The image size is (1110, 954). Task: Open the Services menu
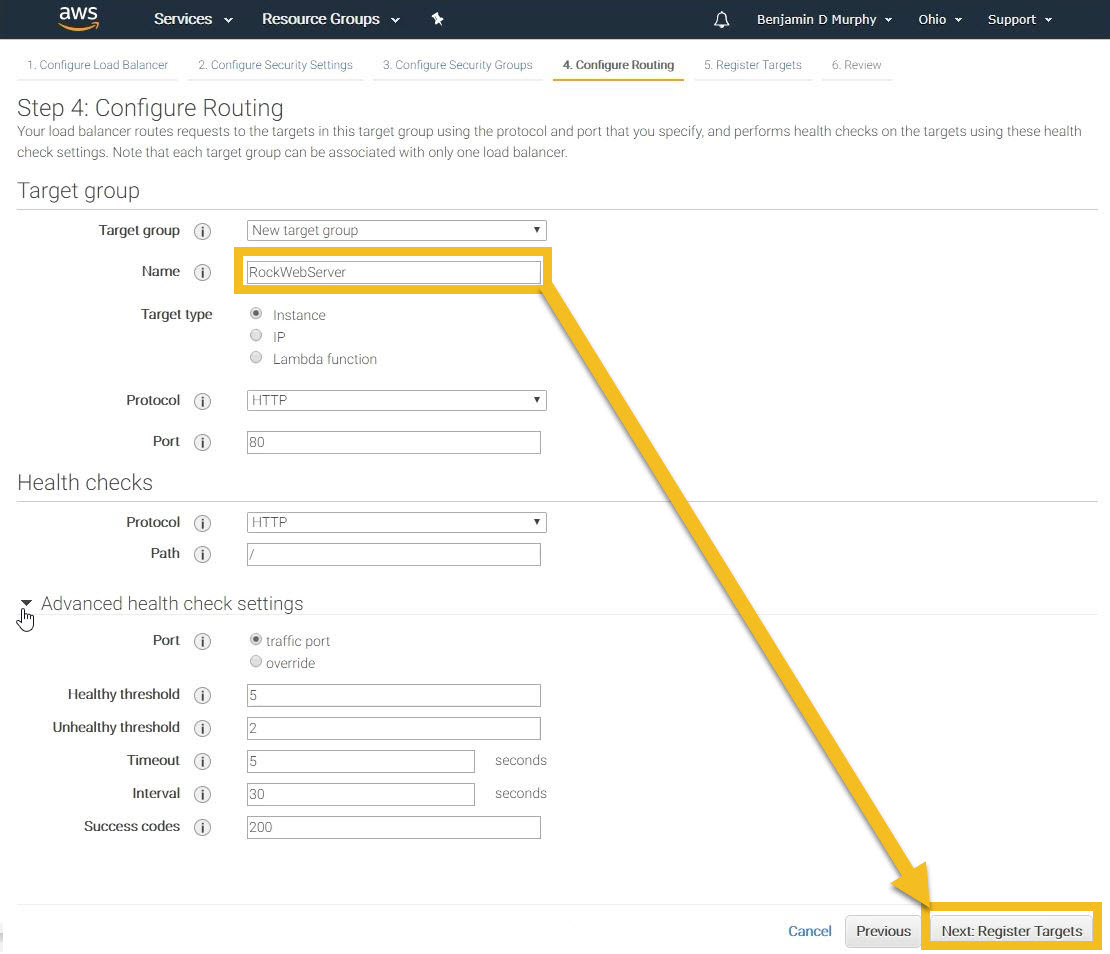click(x=193, y=19)
